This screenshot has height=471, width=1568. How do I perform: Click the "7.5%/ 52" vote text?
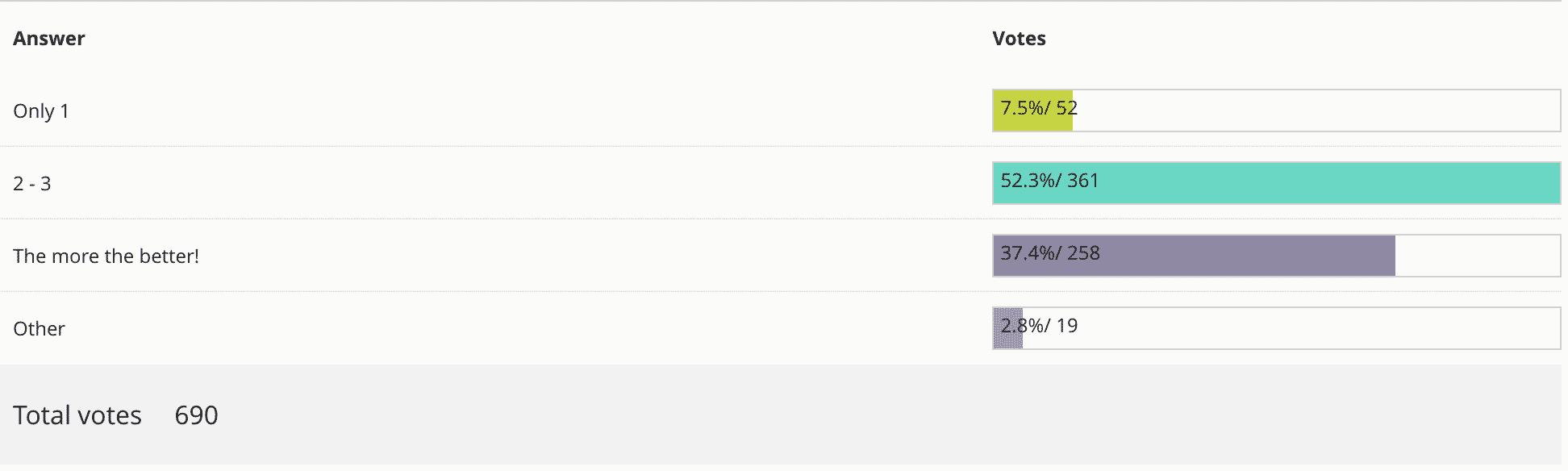coord(1039,108)
